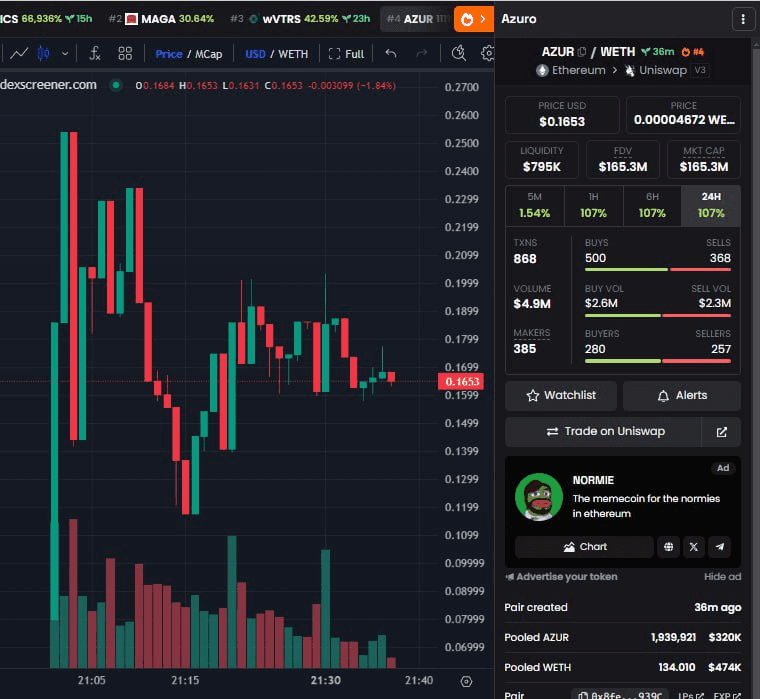Select the line chart type icon
Screen dimensions: 760x699
(18, 53)
